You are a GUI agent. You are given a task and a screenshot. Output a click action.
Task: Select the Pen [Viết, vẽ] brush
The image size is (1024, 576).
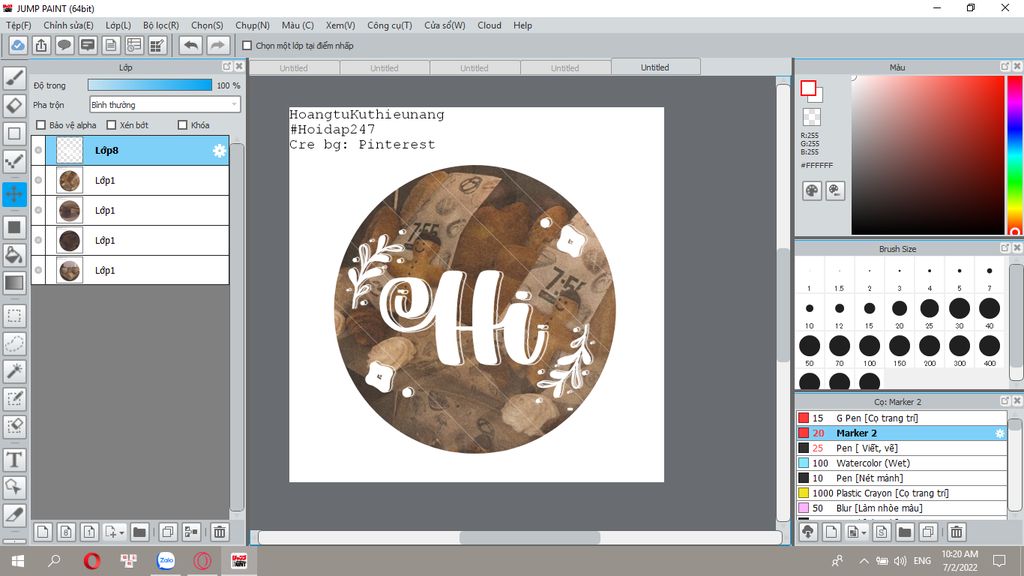(901, 448)
